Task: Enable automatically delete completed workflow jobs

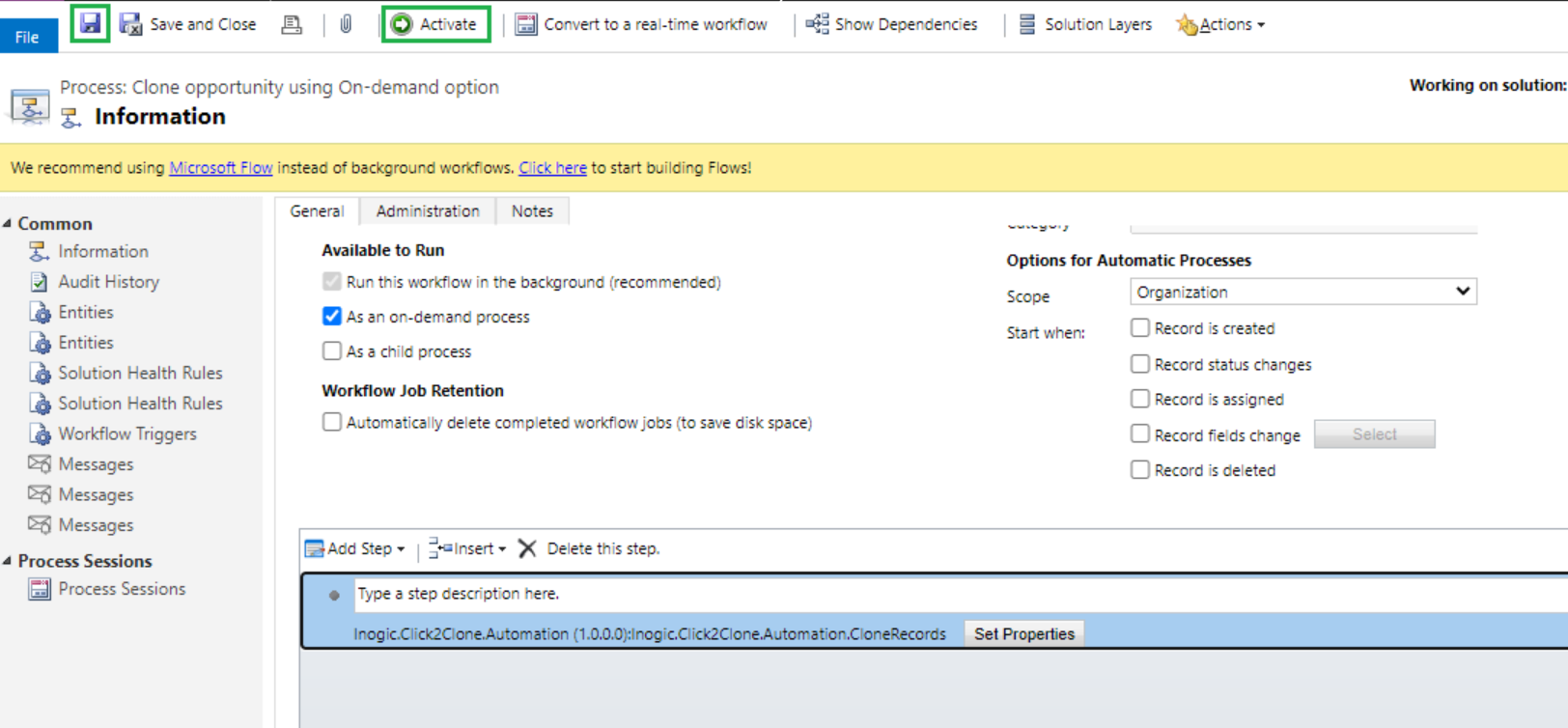Action: (332, 422)
